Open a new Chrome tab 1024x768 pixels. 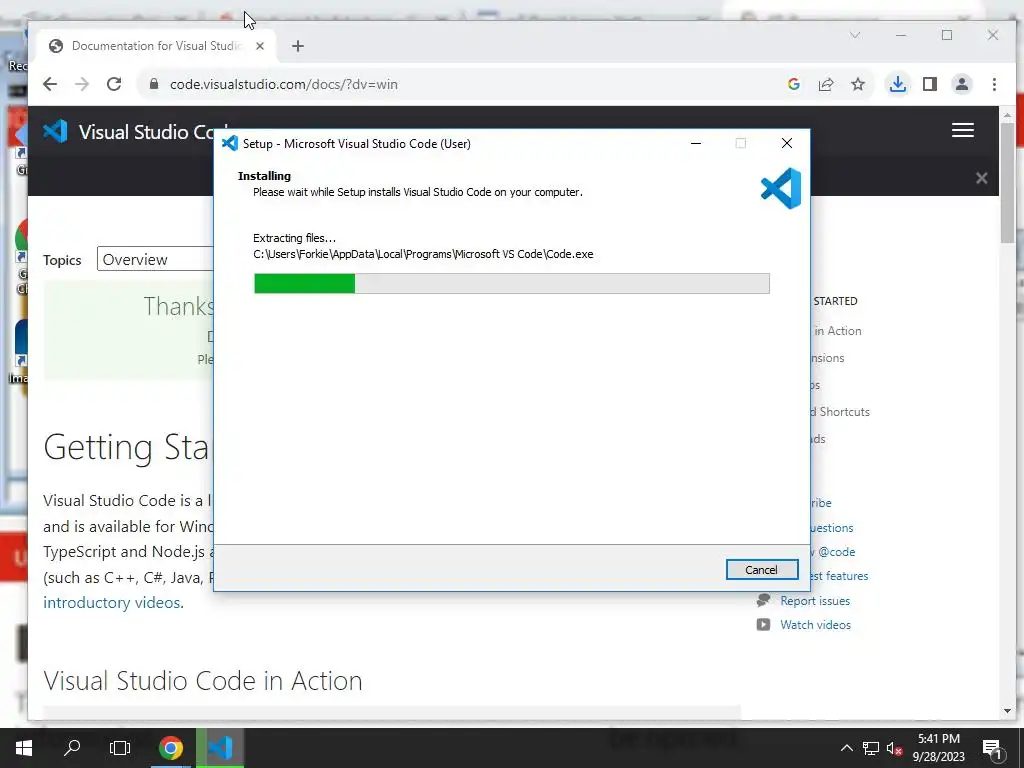point(298,46)
